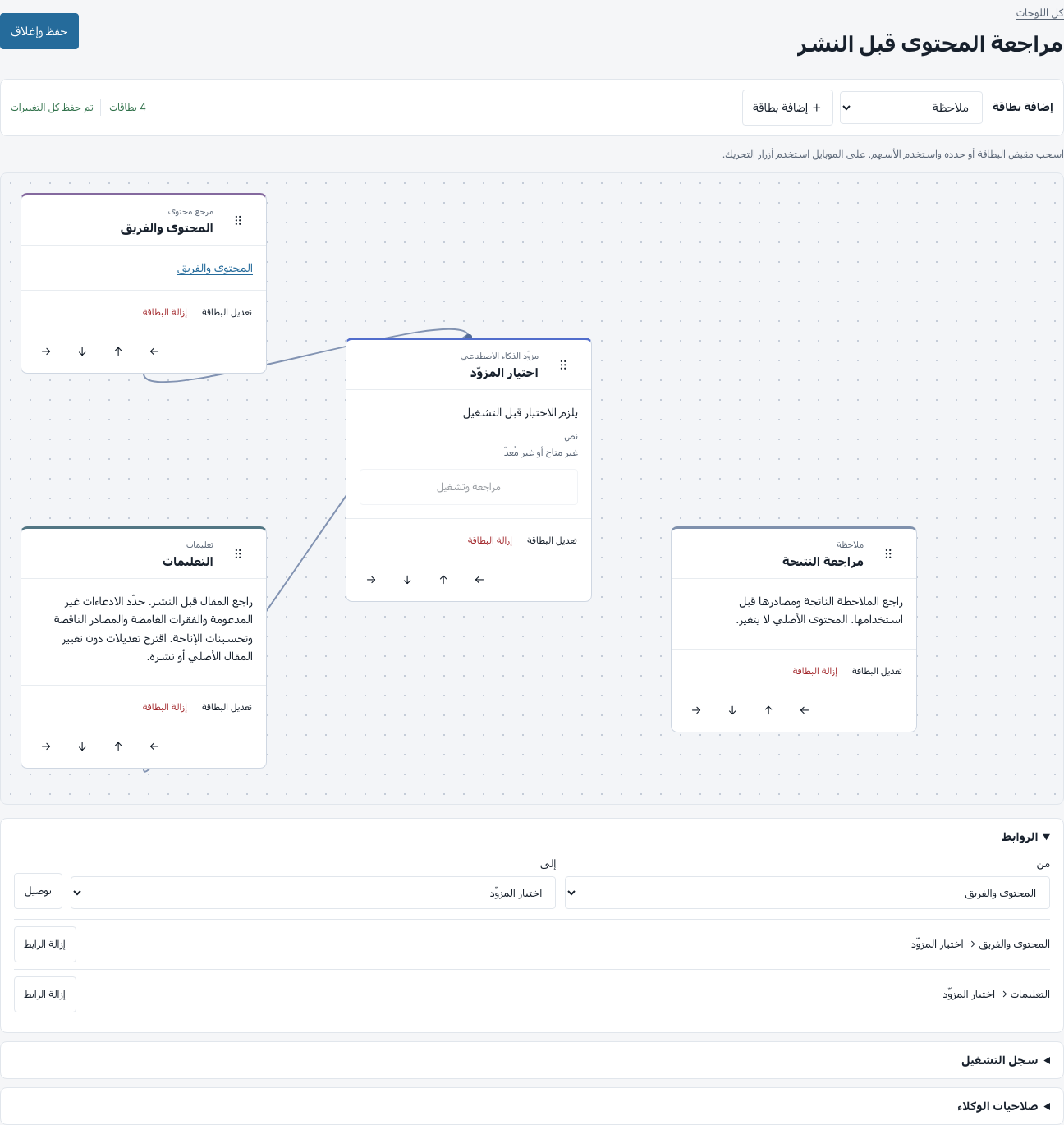1064x1125 pixels.
Task: Move مراجعة النتيجة card down with arrow
Action: point(732,710)
